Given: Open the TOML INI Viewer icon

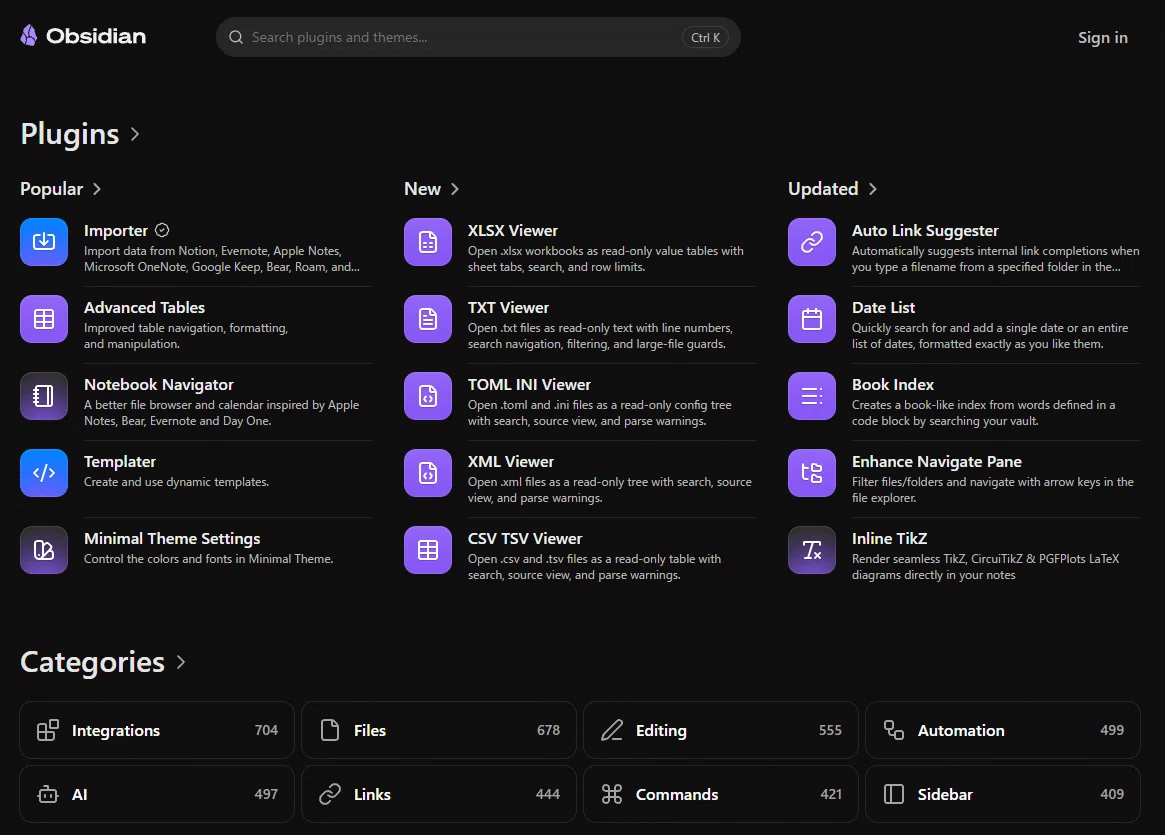Looking at the screenshot, I should [x=428, y=396].
